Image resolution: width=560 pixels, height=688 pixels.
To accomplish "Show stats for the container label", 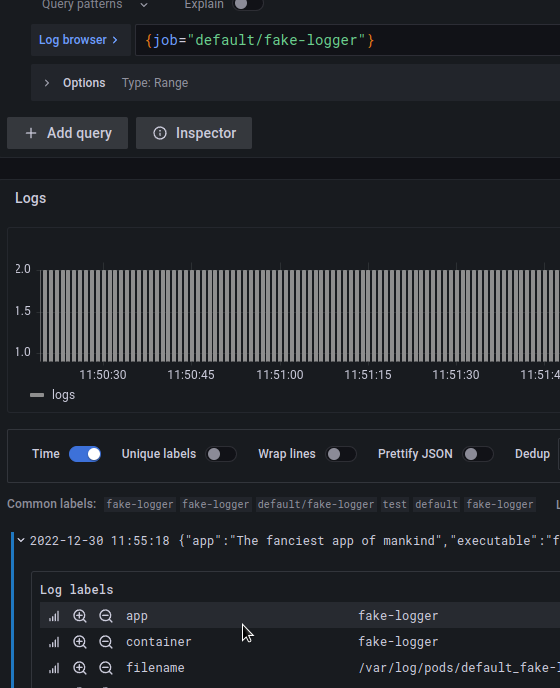I will coord(54,642).
